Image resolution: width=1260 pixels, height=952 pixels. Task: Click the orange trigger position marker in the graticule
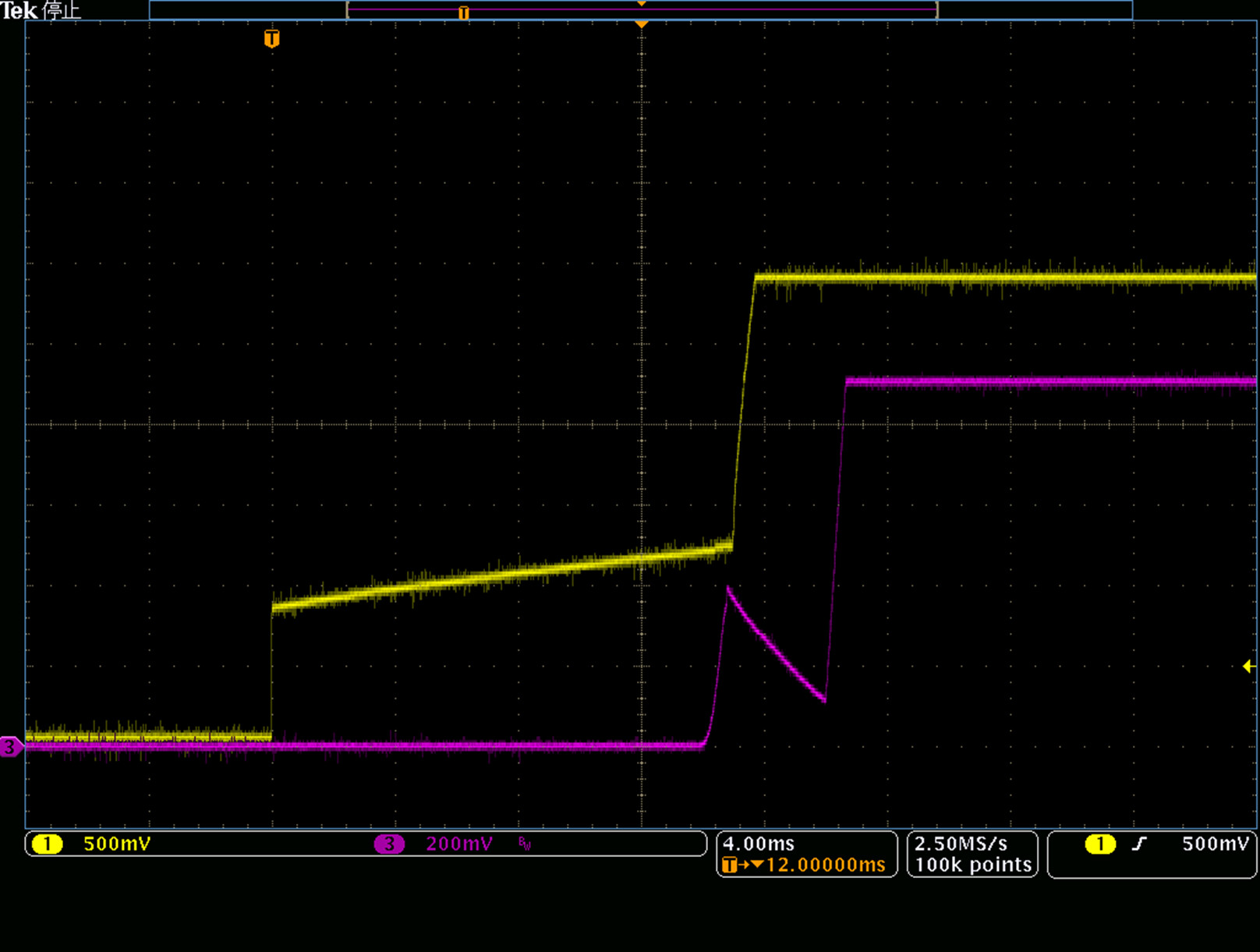pos(271,38)
